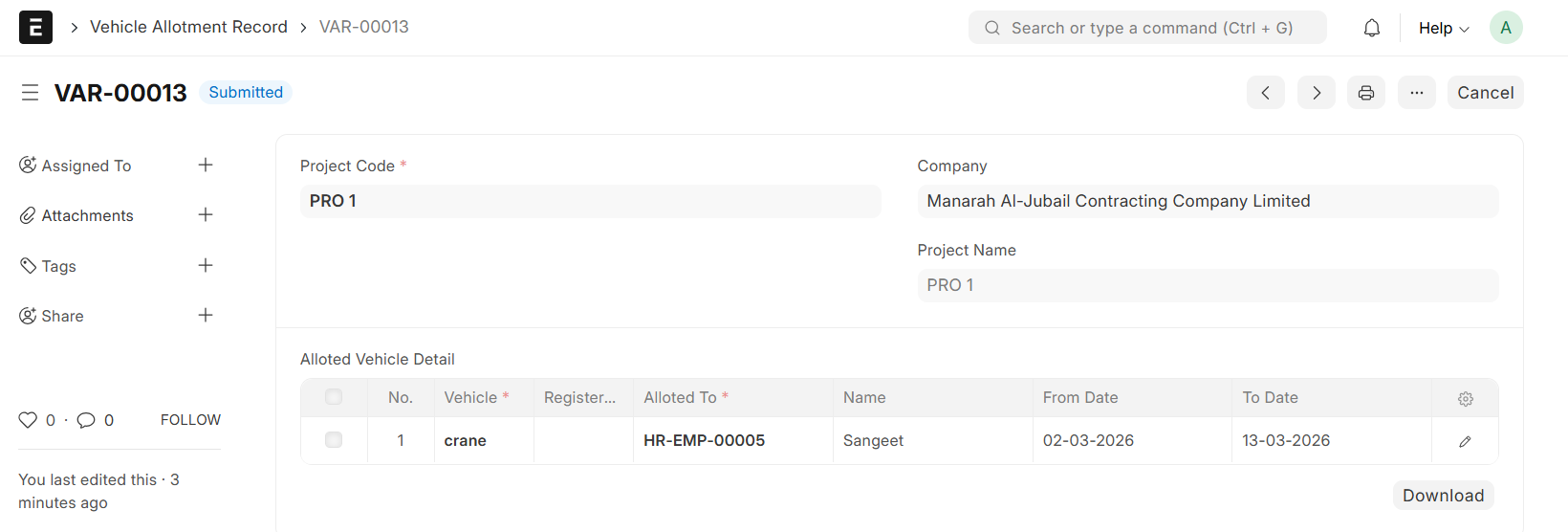Viewport: 1568px width, 532px height.
Task: Print the VAR-00013 record
Action: [1365, 93]
